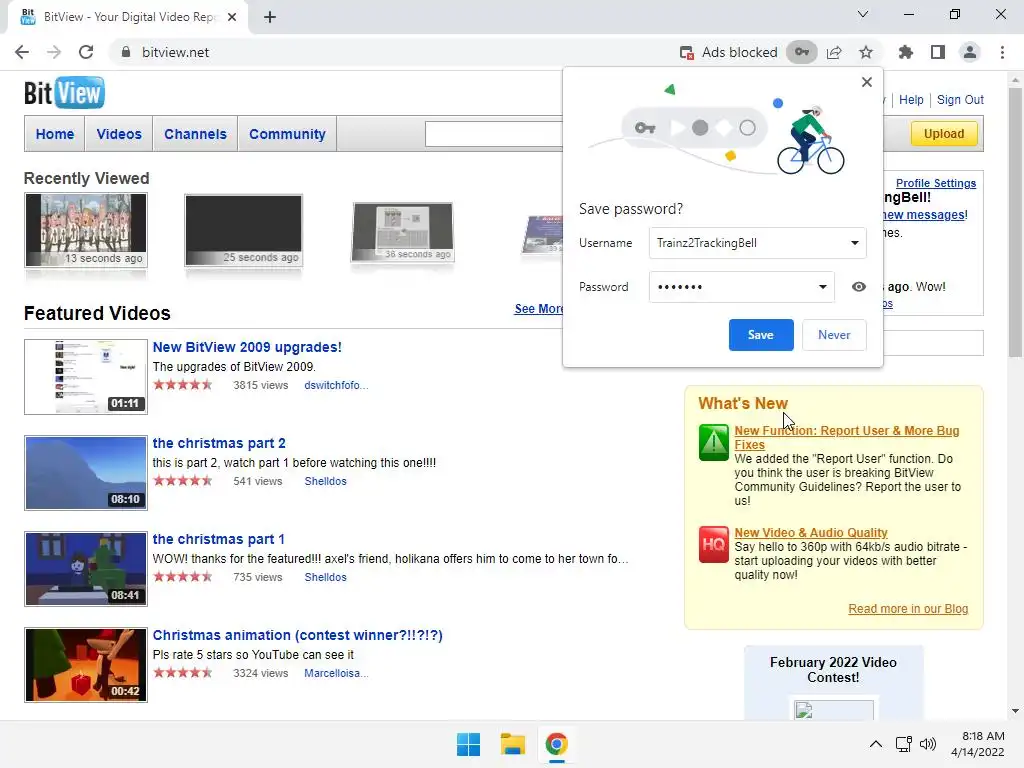Click the site search input field
The width and height of the screenshot is (1024, 768).
coord(494,134)
